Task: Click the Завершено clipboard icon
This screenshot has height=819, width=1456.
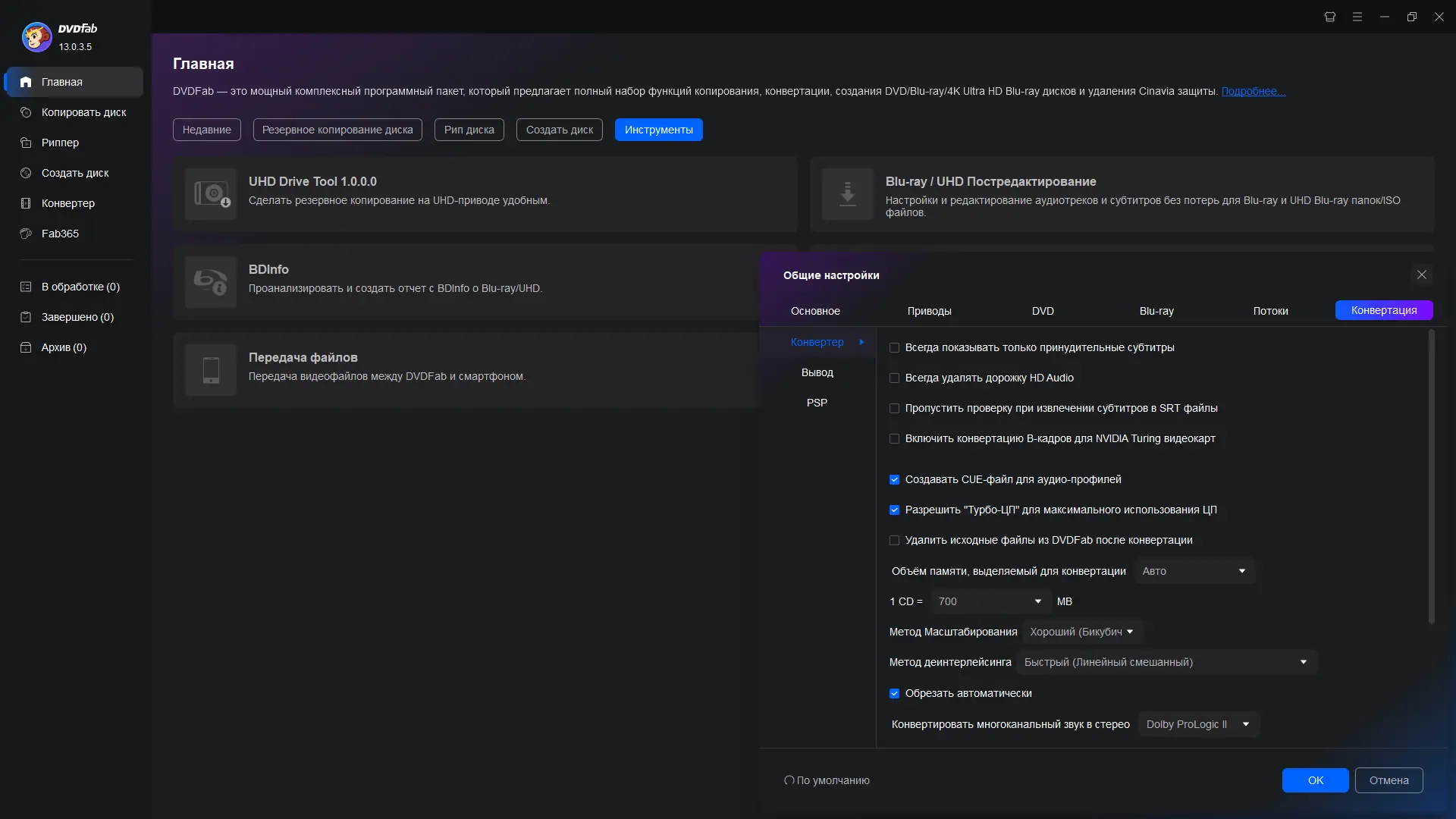Action: click(x=26, y=317)
